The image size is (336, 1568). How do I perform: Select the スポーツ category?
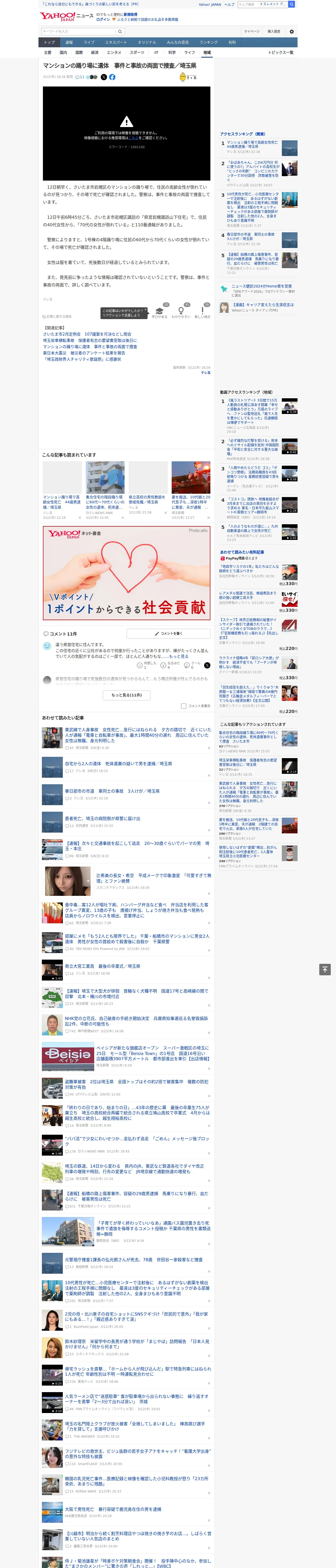click(x=137, y=52)
